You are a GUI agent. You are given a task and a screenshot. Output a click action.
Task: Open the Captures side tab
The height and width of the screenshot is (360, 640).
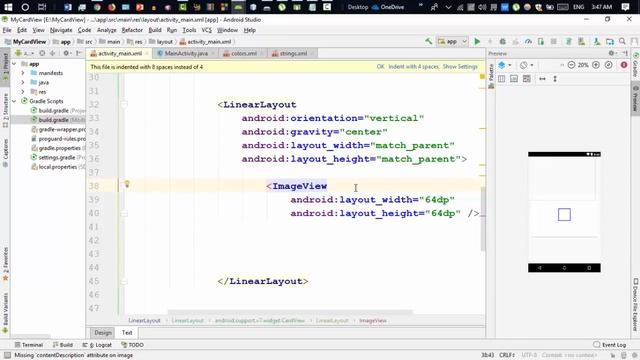[x=5, y=153]
